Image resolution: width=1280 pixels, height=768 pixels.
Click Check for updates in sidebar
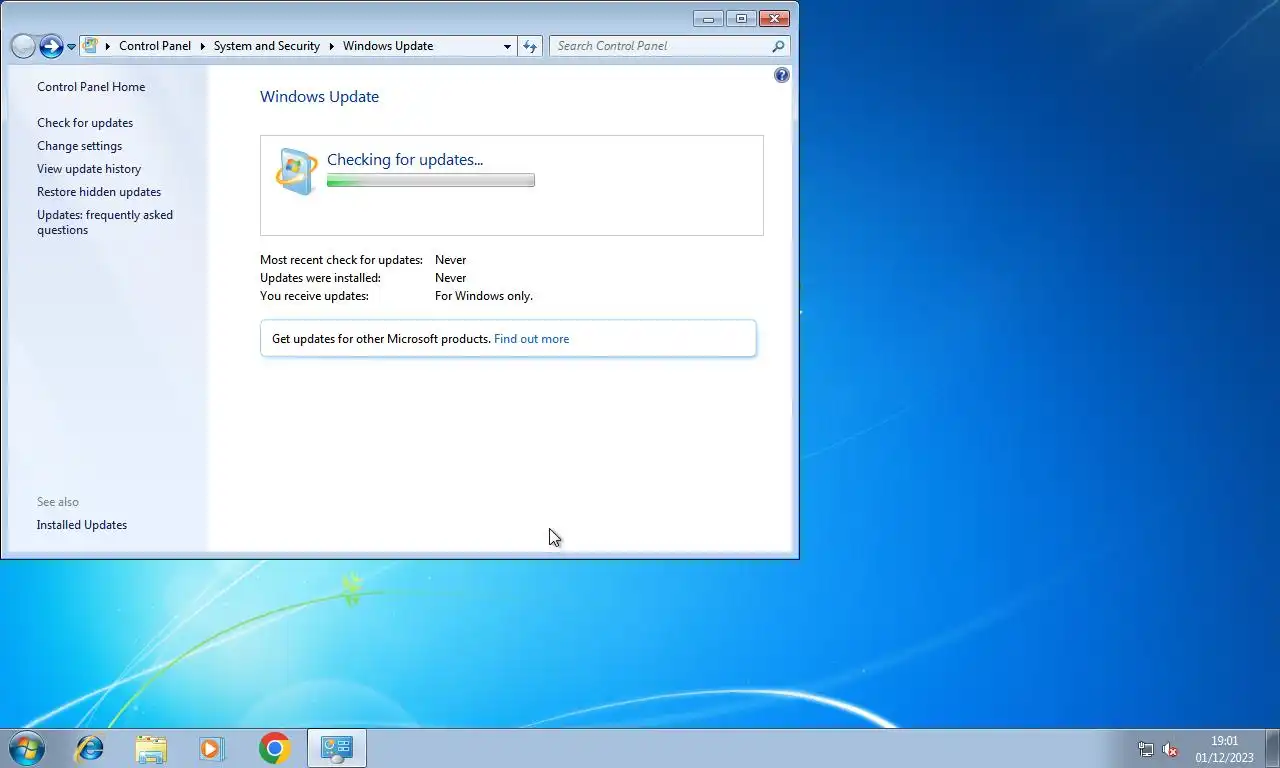(85, 123)
